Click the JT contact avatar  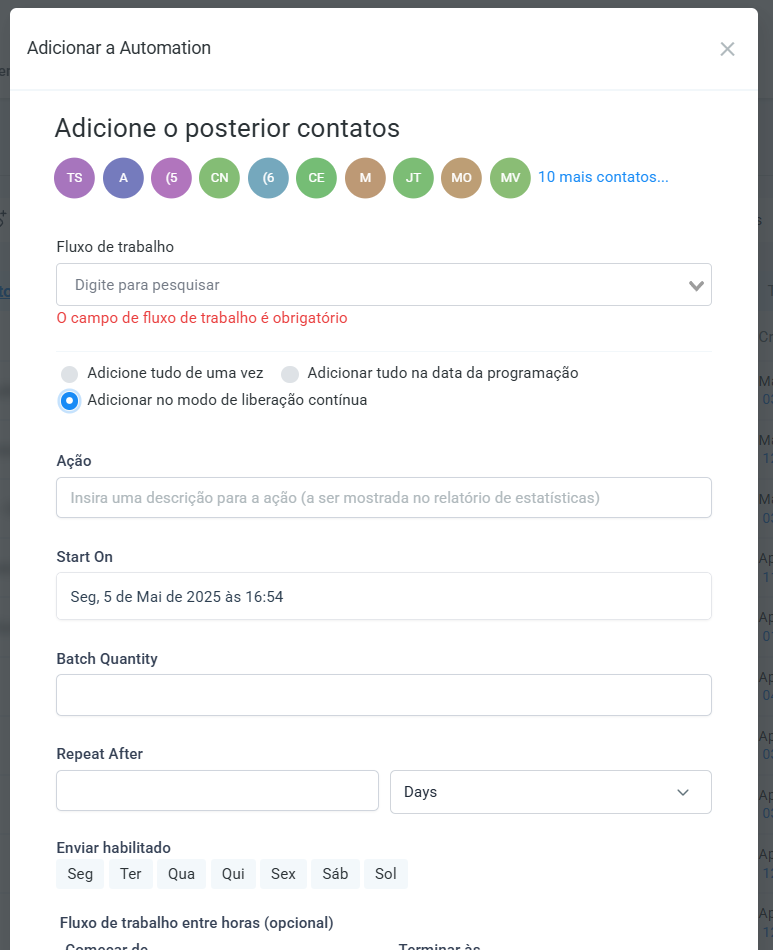[x=413, y=178]
